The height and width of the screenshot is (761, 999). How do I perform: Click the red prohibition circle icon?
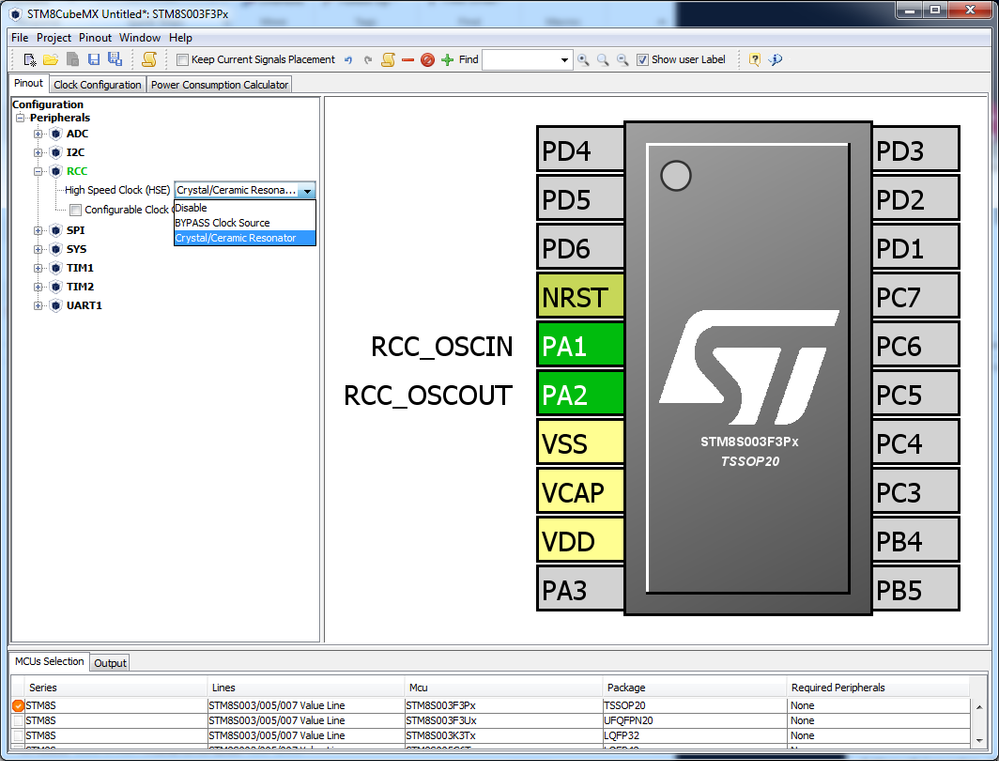coord(428,60)
